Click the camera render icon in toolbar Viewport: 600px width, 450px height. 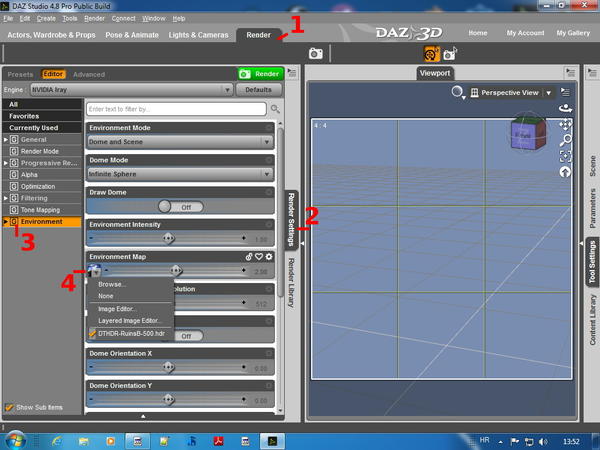coord(315,54)
